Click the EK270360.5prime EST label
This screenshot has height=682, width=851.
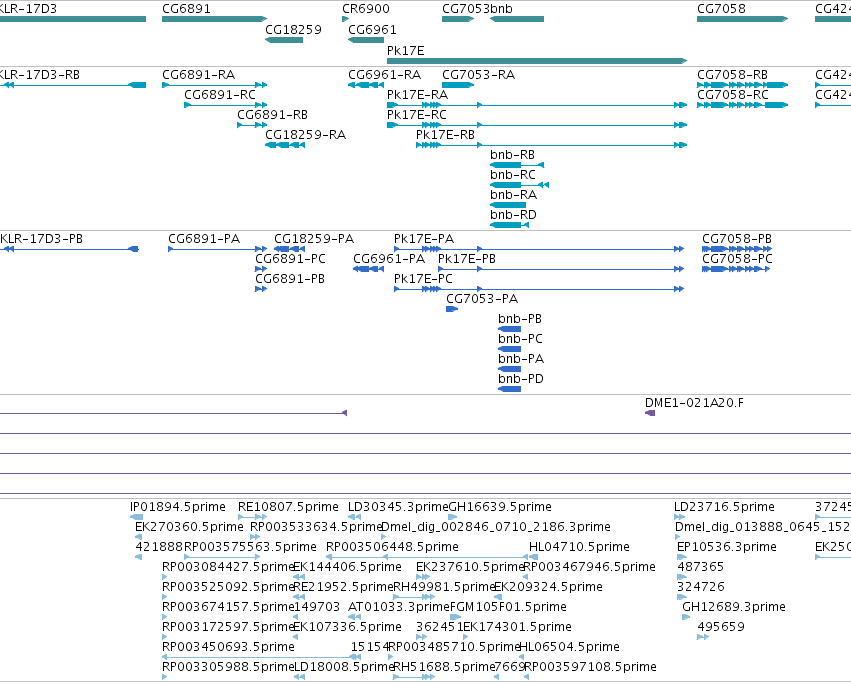189,527
